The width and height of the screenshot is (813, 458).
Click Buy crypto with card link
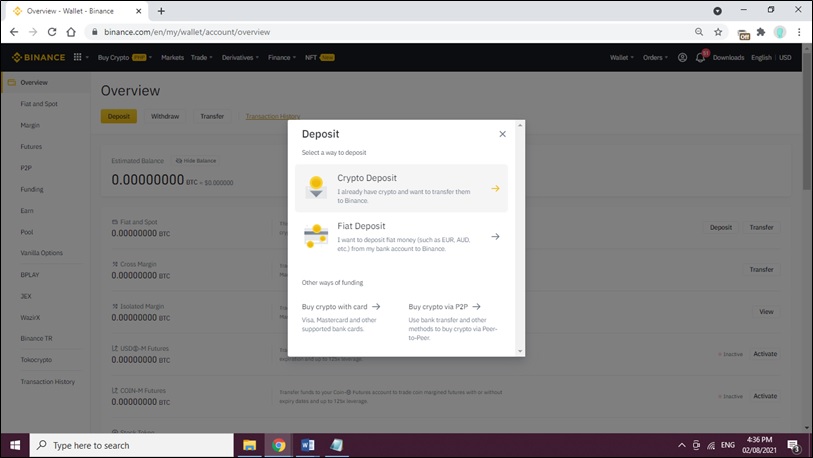(341, 307)
